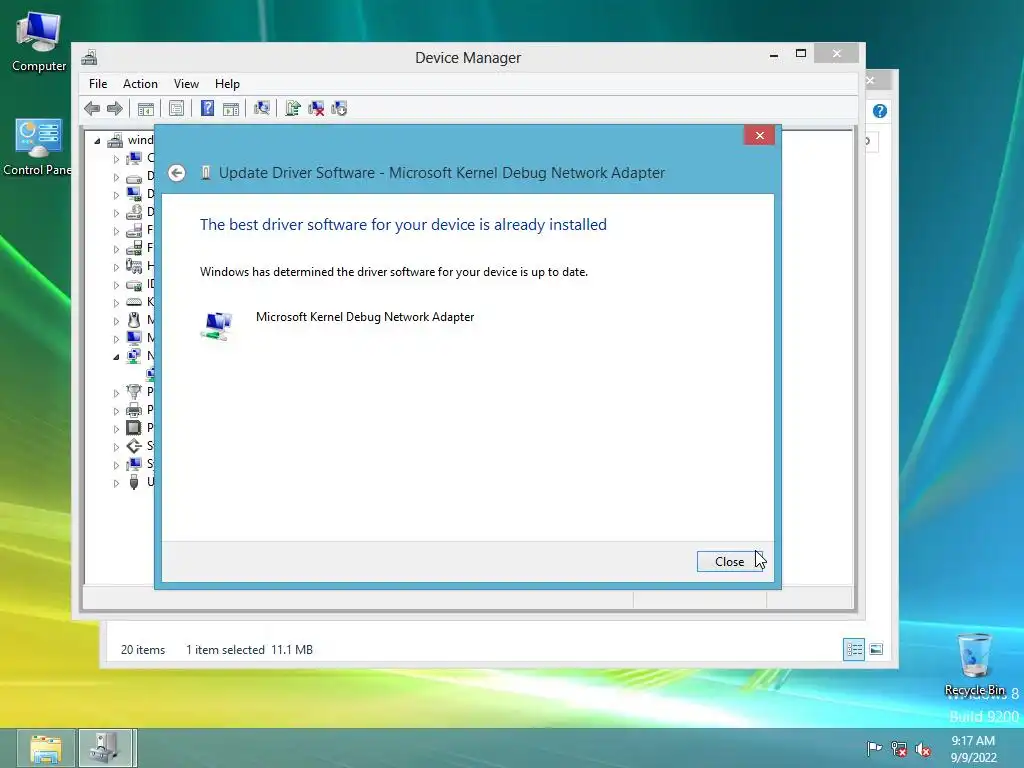Click the '1 item selected 11.1 MB' status text
Image resolution: width=1024 pixels, height=768 pixels.
[x=249, y=650]
